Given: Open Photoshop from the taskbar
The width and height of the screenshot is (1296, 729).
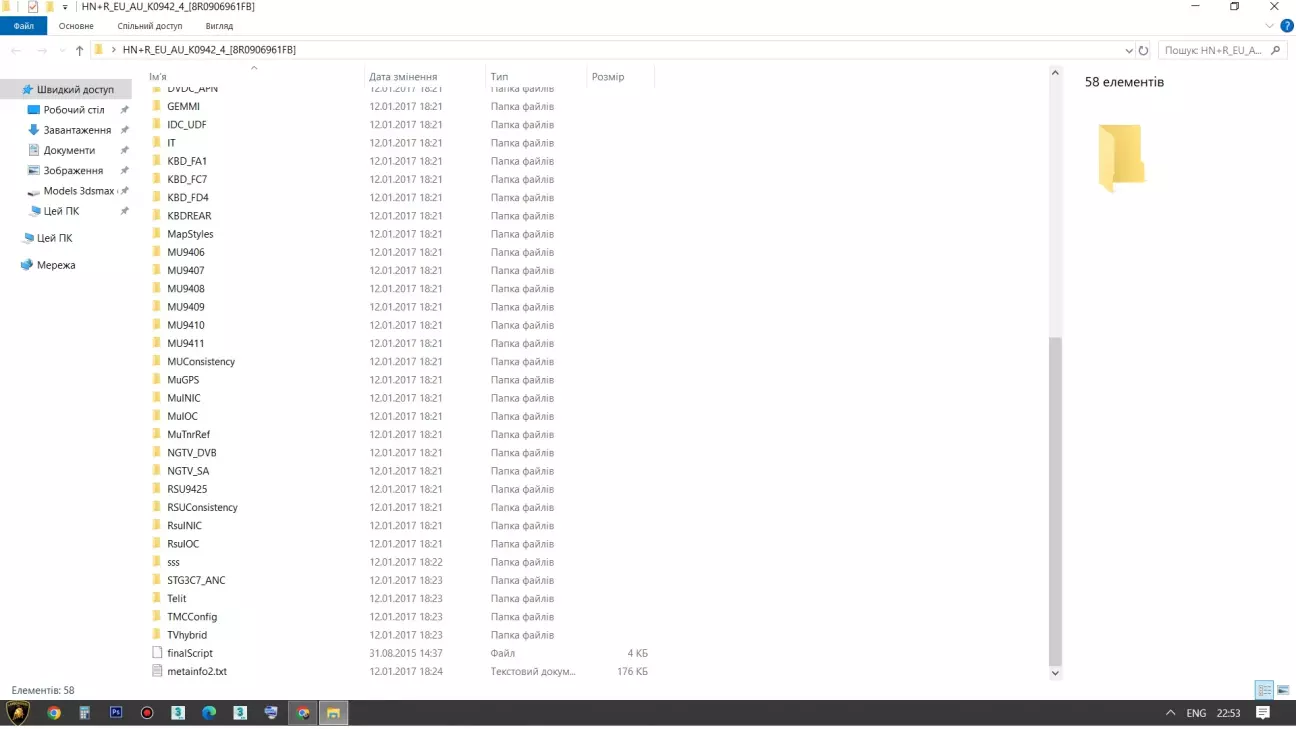Looking at the screenshot, I should pos(116,713).
